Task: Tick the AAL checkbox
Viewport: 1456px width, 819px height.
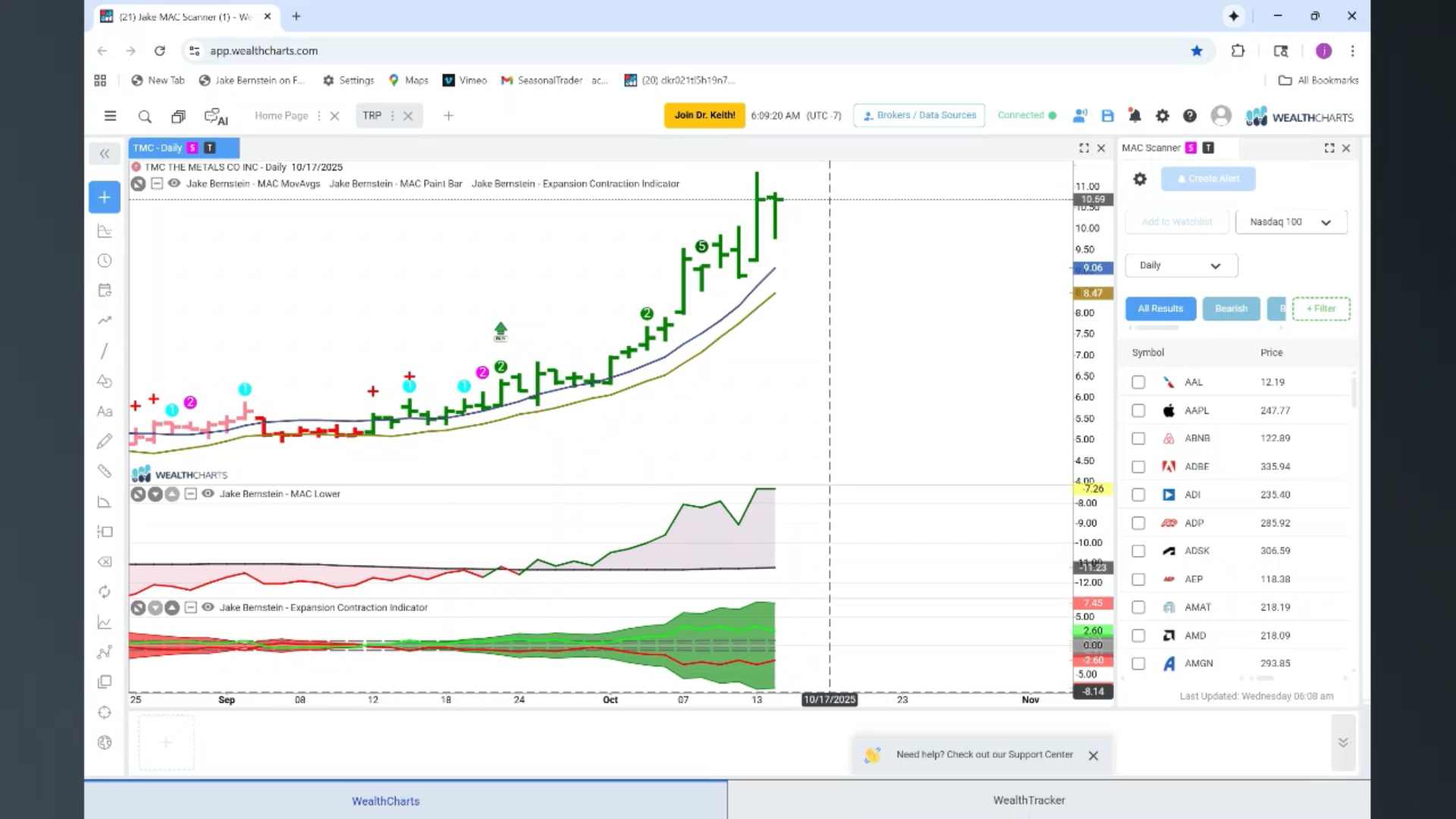Action: click(x=1138, y=382)
